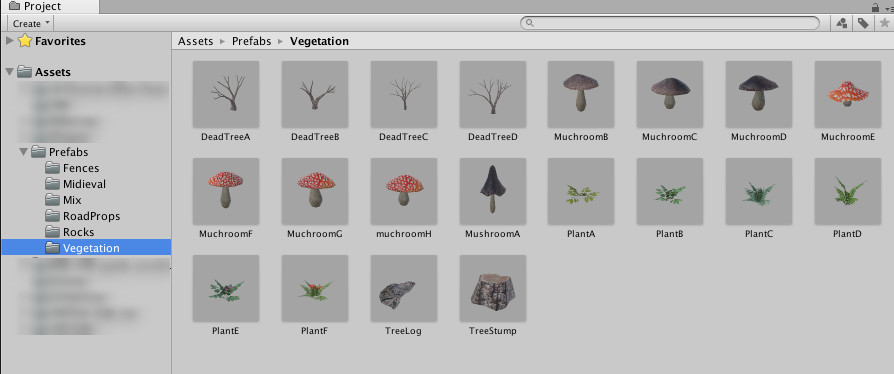The image size is (894, 374).
Task: Collapse the Assets tree root
Action: (x=9, y=72)
